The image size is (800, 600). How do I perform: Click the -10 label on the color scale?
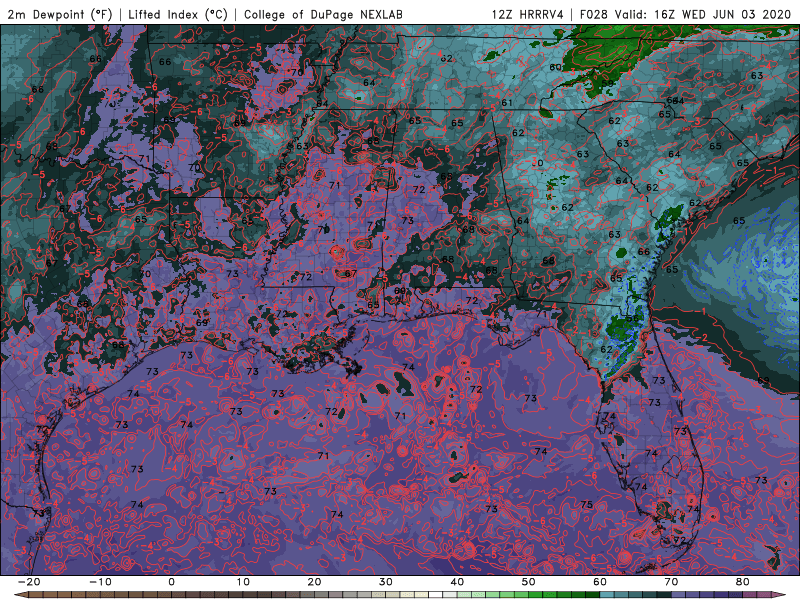[x=100, y=582]
